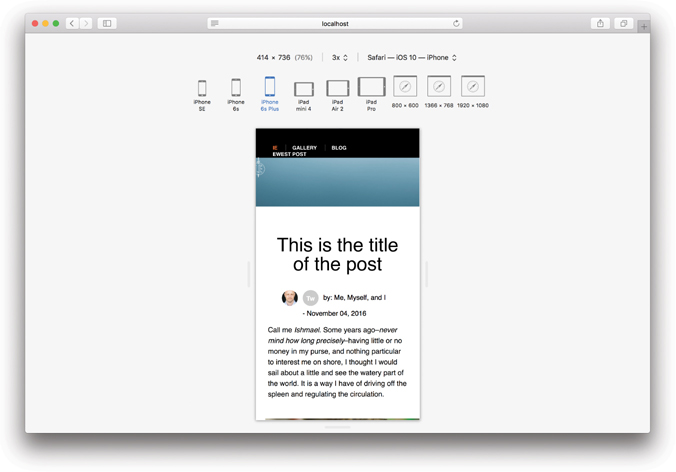The height and width of the screenshot is (472, 676).
Task: Open the GALLERY nav item
Action: 304,148
